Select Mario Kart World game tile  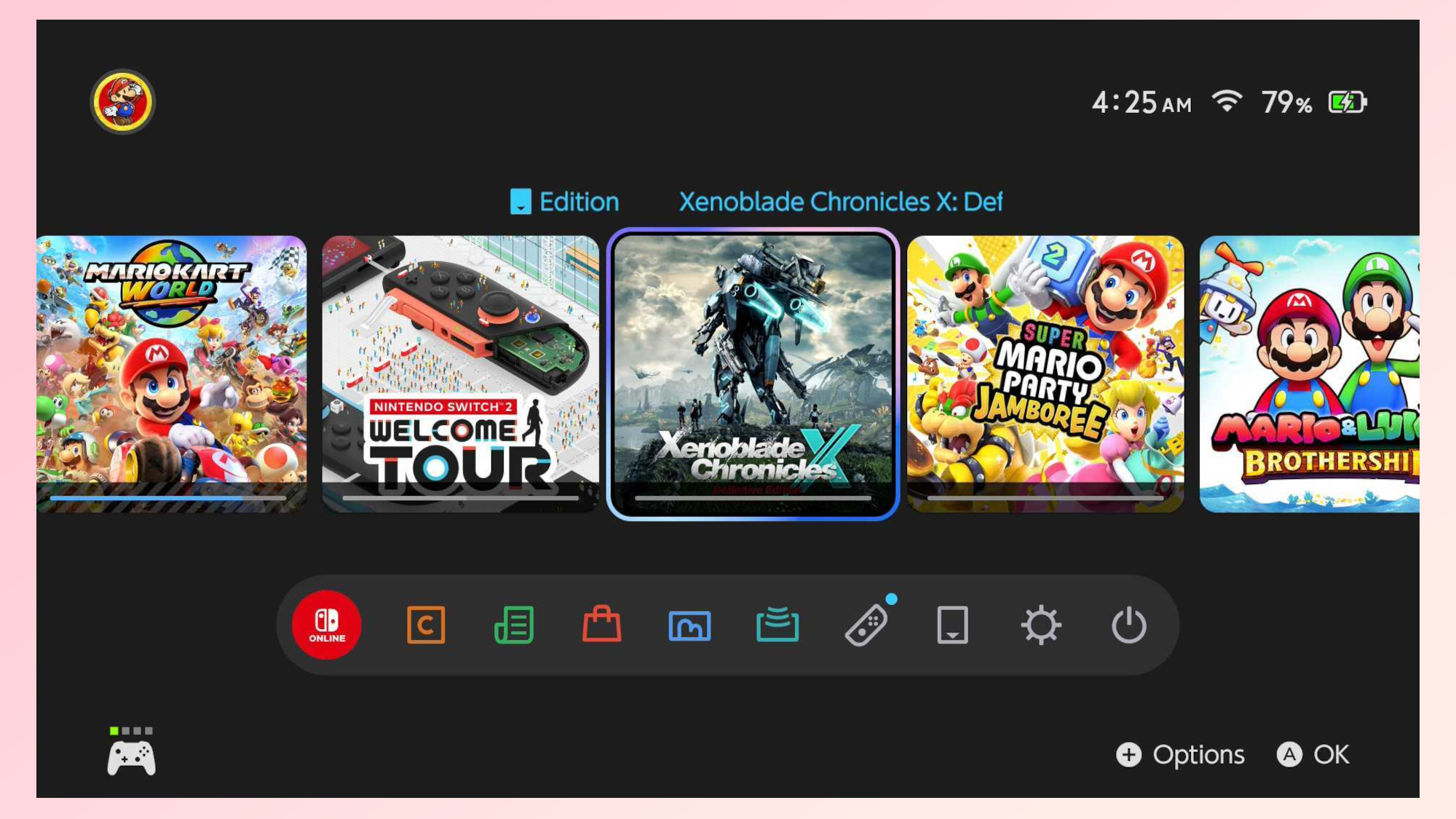pyautogui.click(x=172, y=373)
